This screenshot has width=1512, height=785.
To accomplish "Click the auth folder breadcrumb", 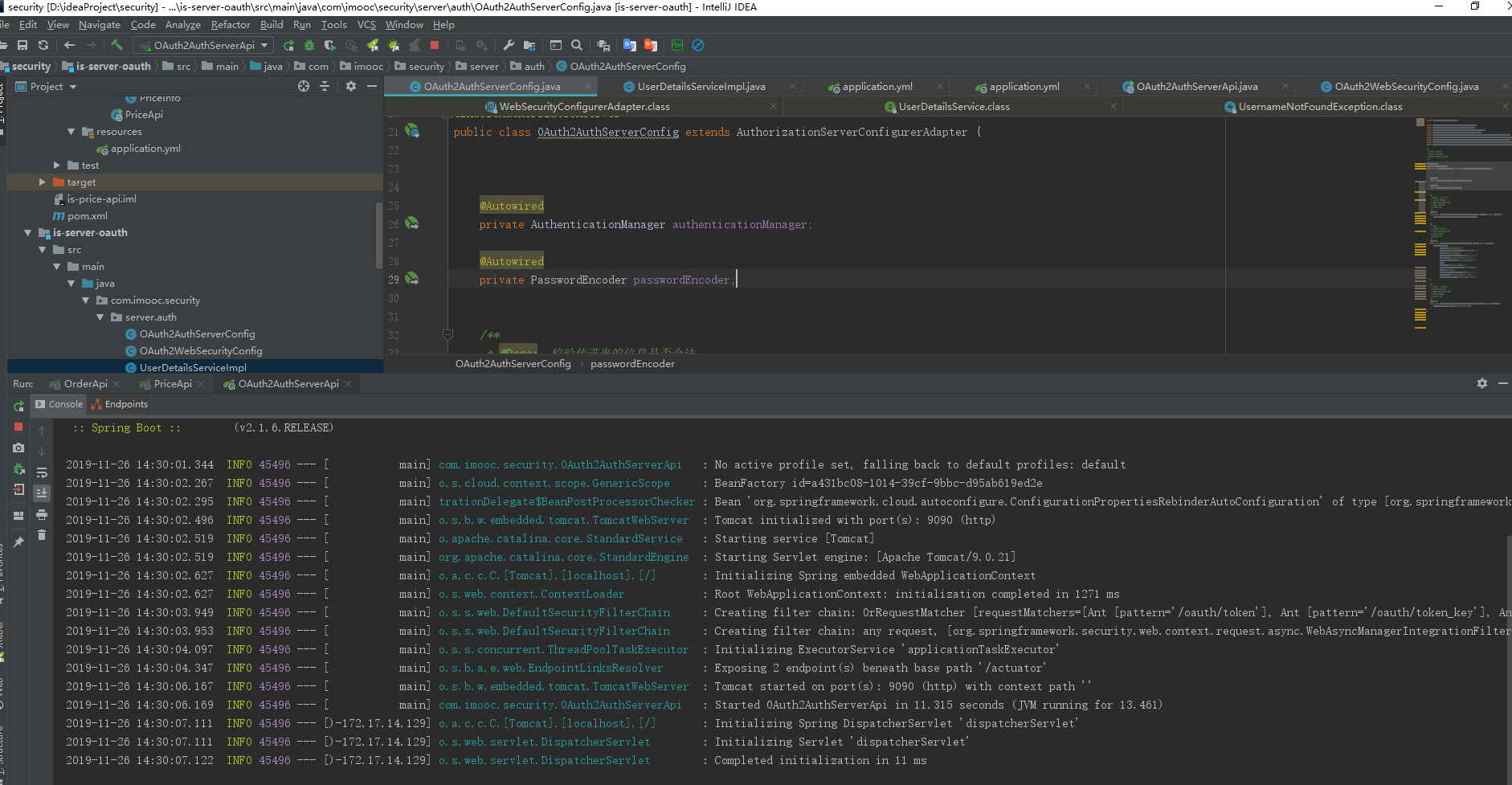I will pos(529,66).
